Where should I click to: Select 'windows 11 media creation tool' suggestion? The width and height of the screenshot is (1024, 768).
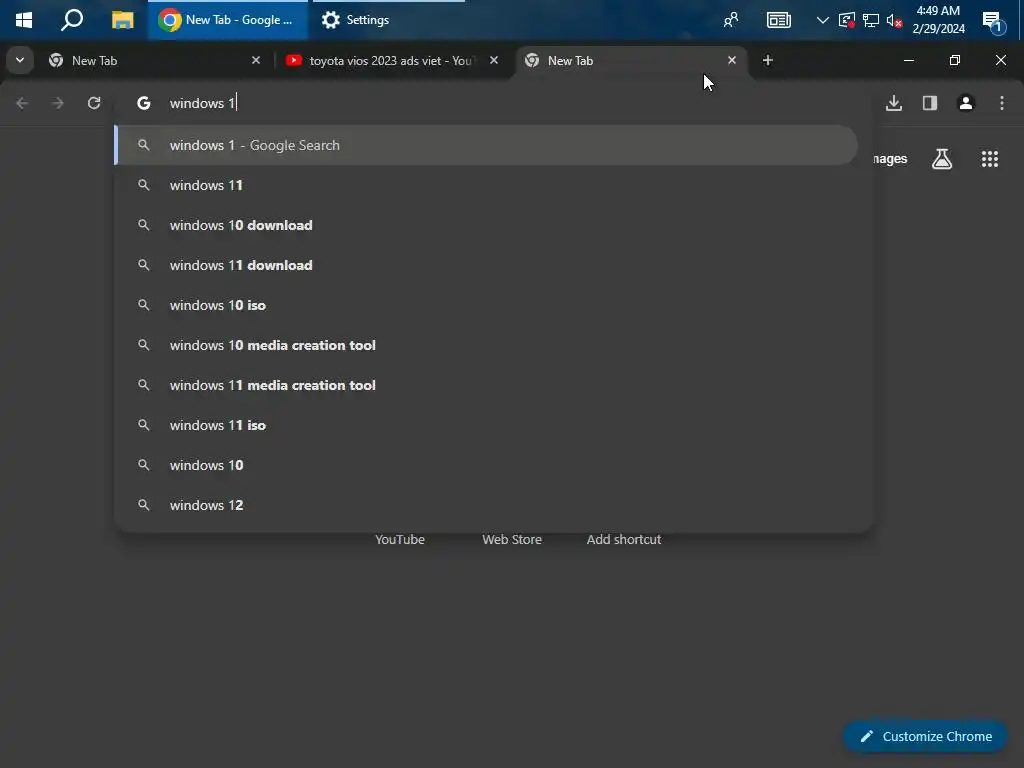486,385
